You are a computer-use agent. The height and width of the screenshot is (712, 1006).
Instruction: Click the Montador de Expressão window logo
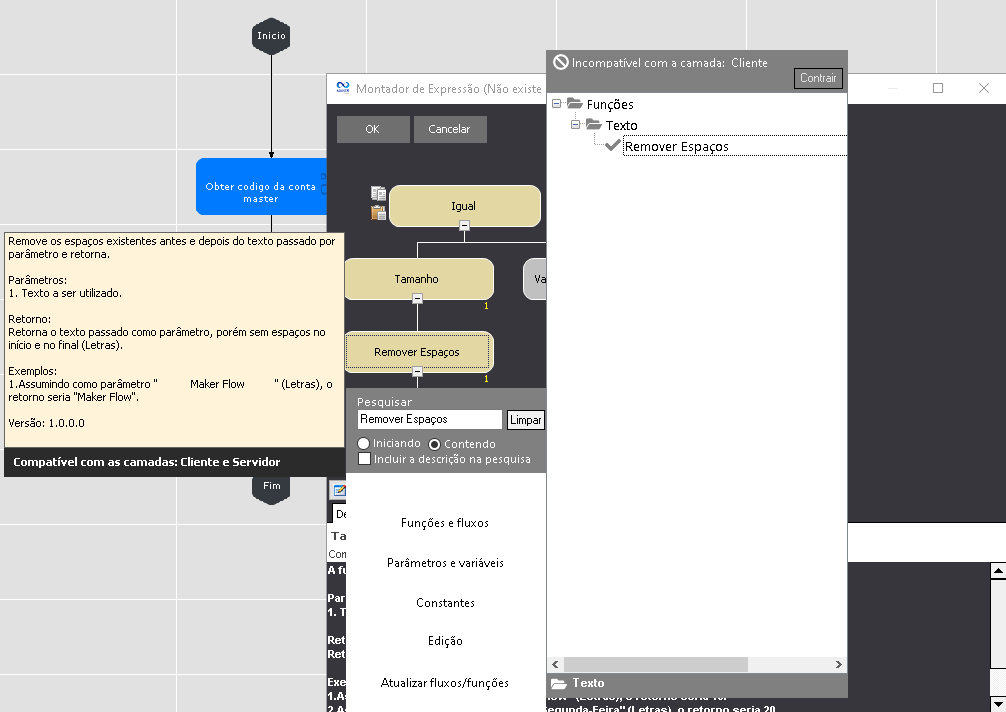pyautogui.click(x=342, y=88)
